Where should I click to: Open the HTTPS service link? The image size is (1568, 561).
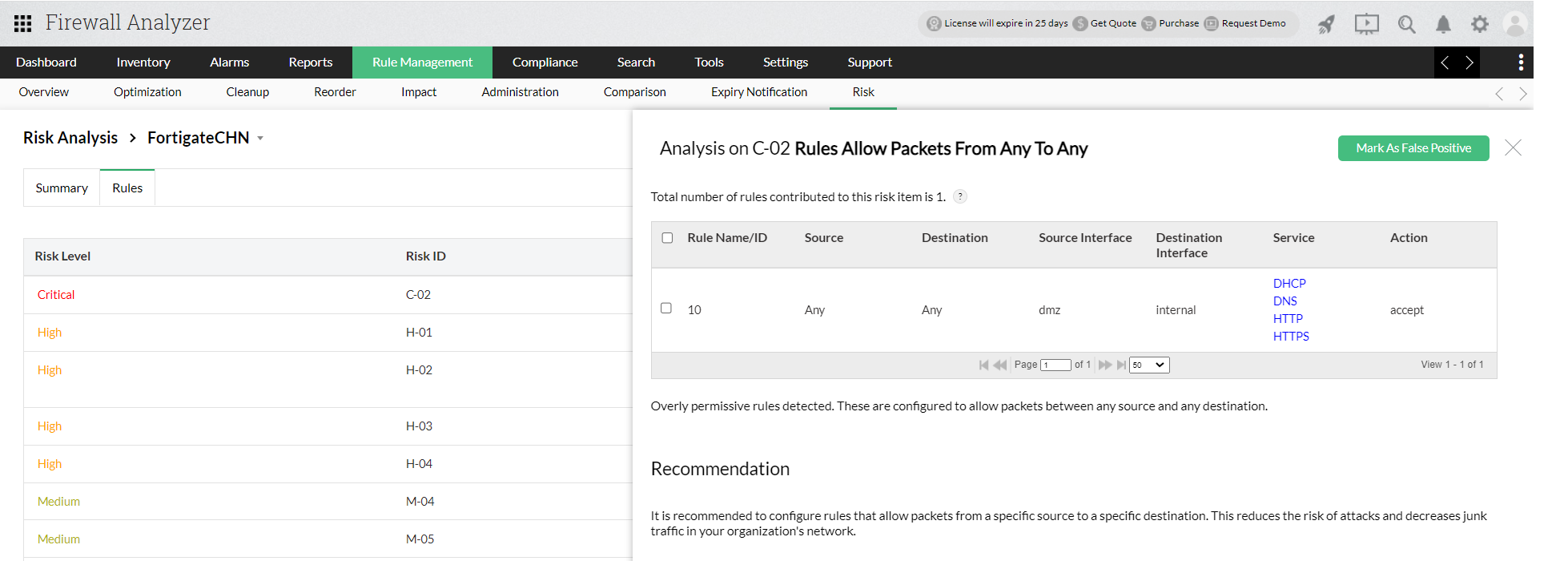tap(1290, 337)
